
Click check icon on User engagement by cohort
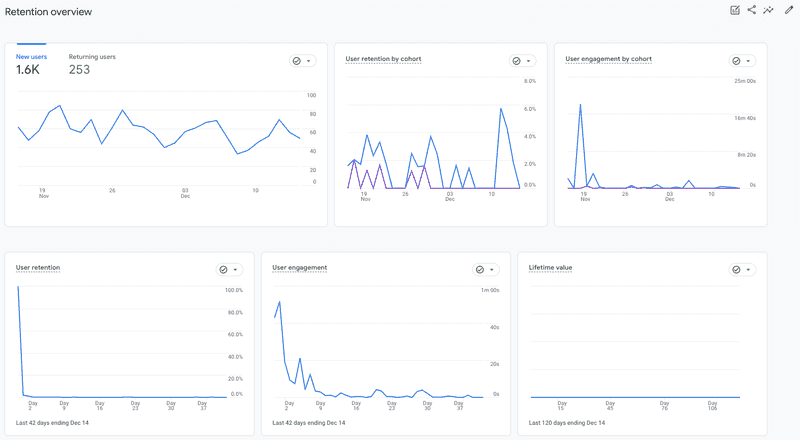pos(736,61)
